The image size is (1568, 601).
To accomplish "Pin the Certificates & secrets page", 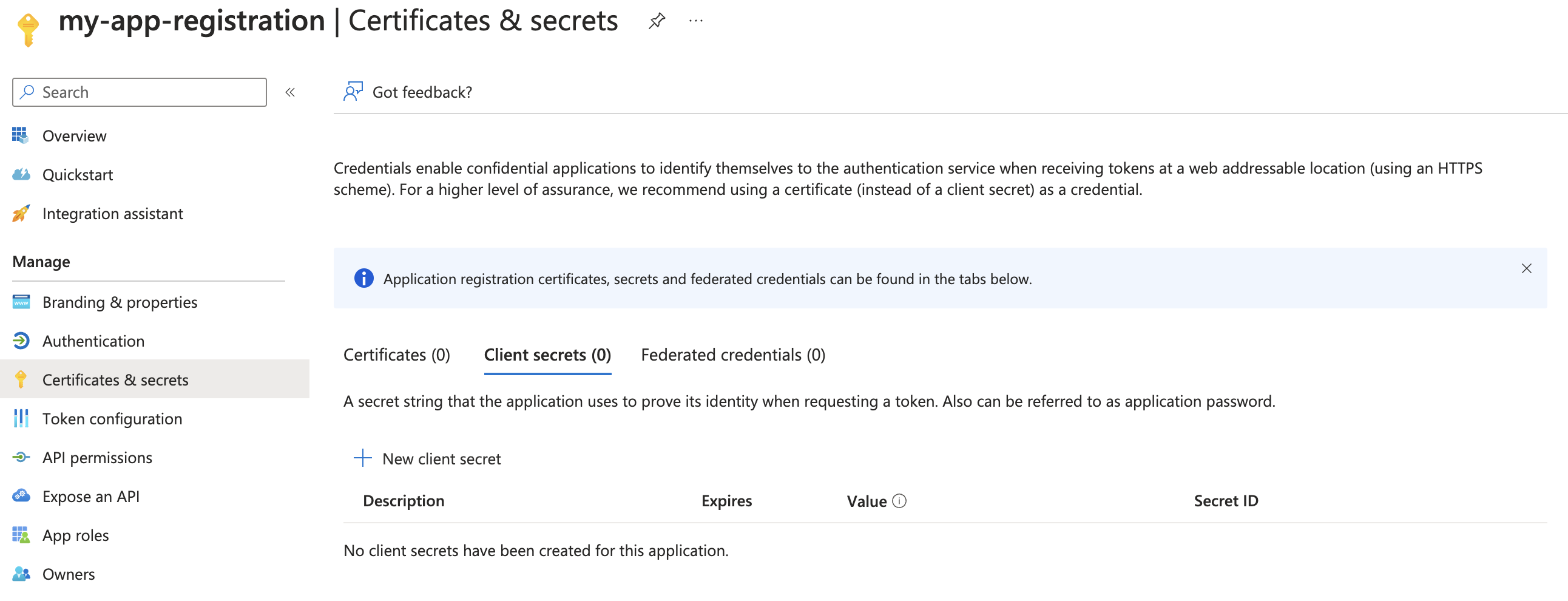I will pyautogui.click(x=656, y=22).
